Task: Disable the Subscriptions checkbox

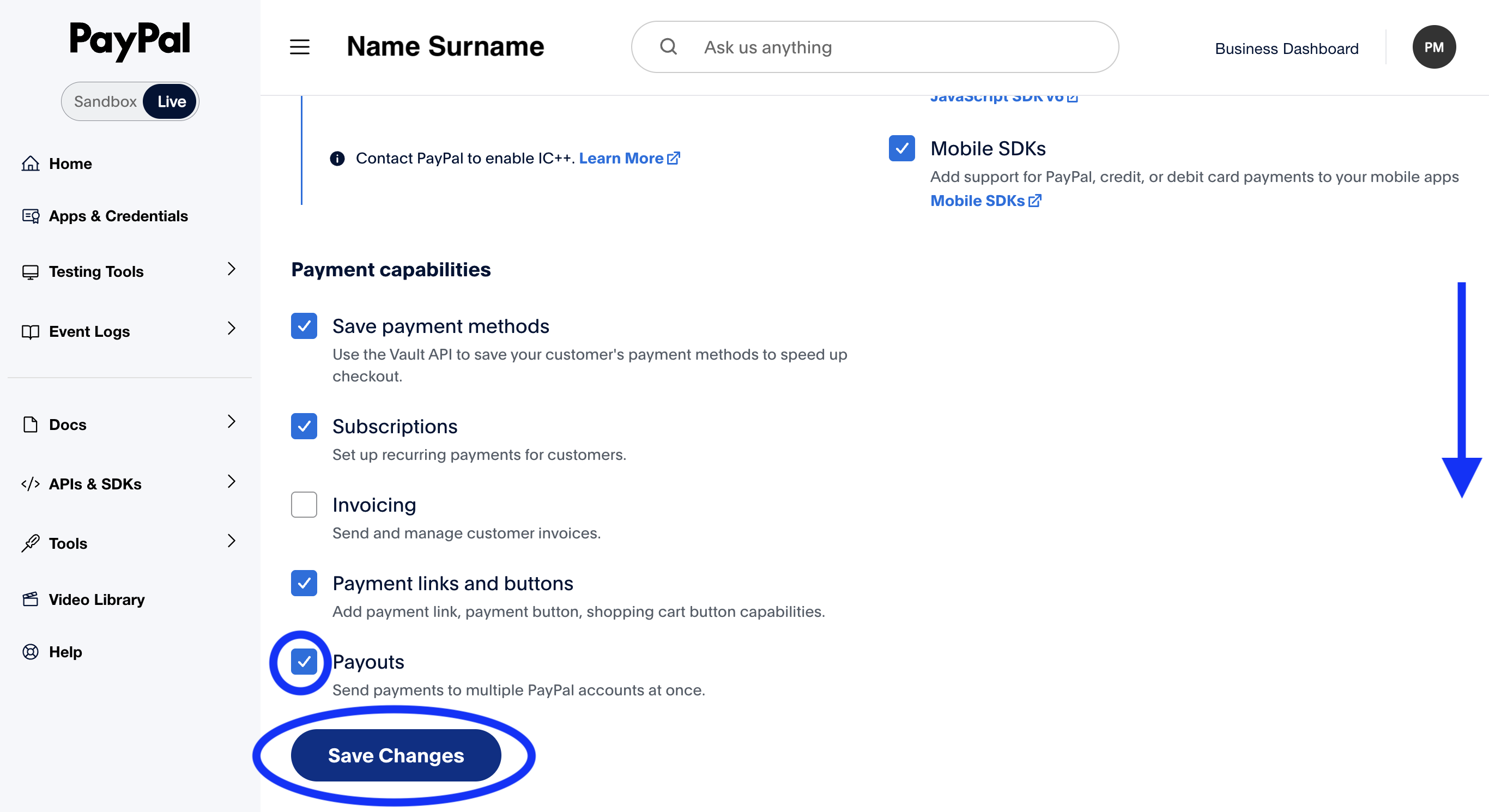Action: point(304,426)
